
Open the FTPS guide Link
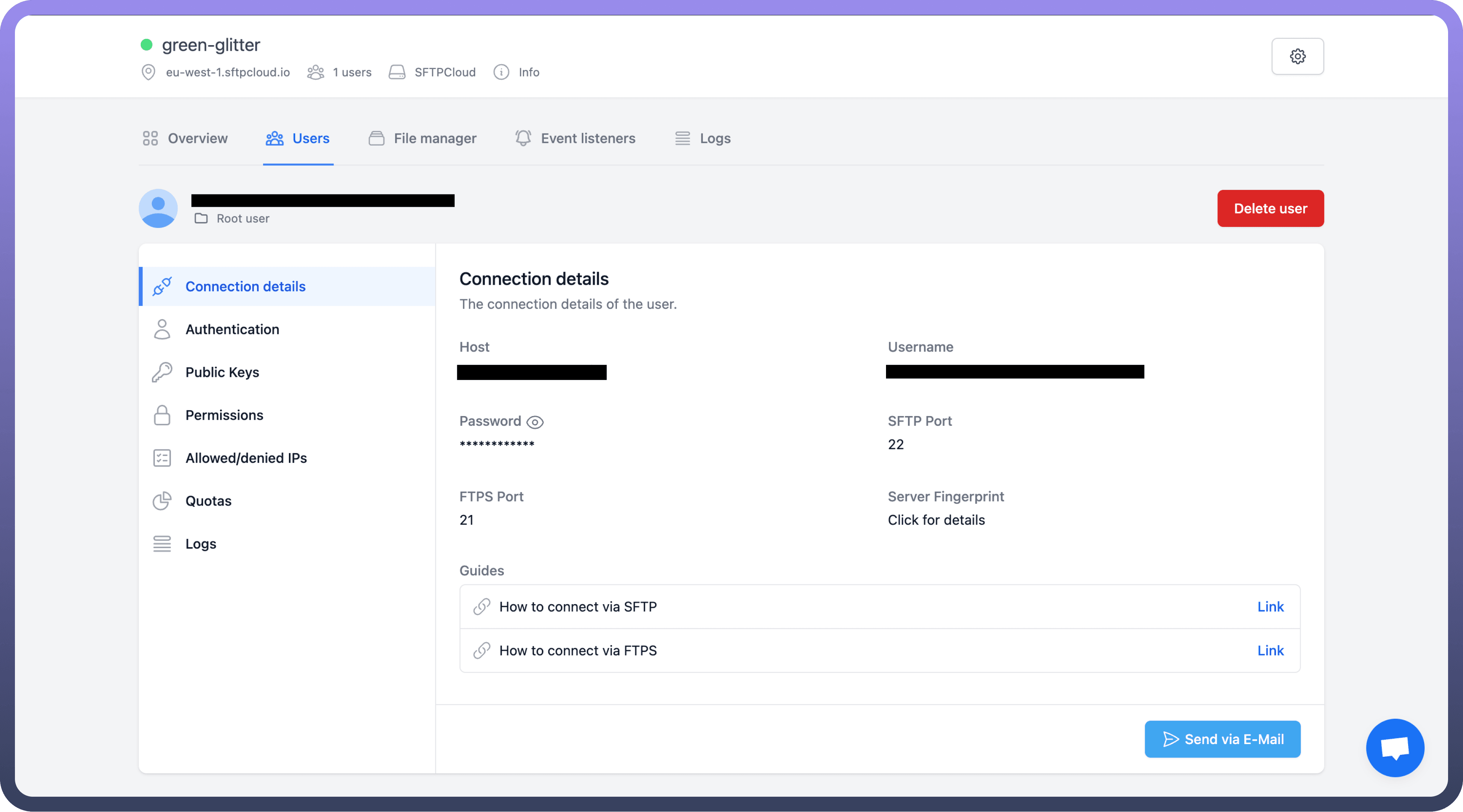(1270, 650)
